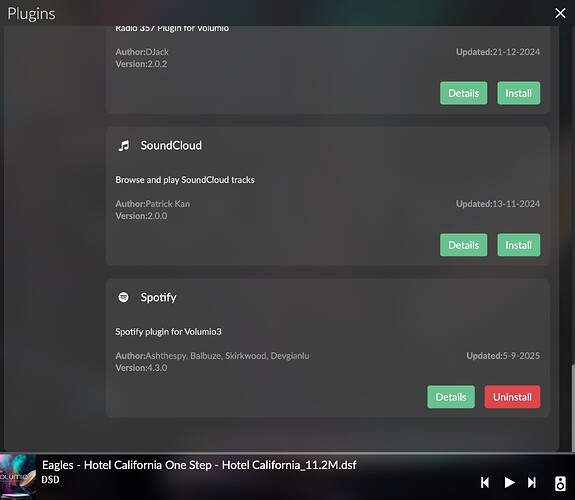Start playback with the play button
Image resolution: width=575 pixels, height=500 pixels.
509,482
